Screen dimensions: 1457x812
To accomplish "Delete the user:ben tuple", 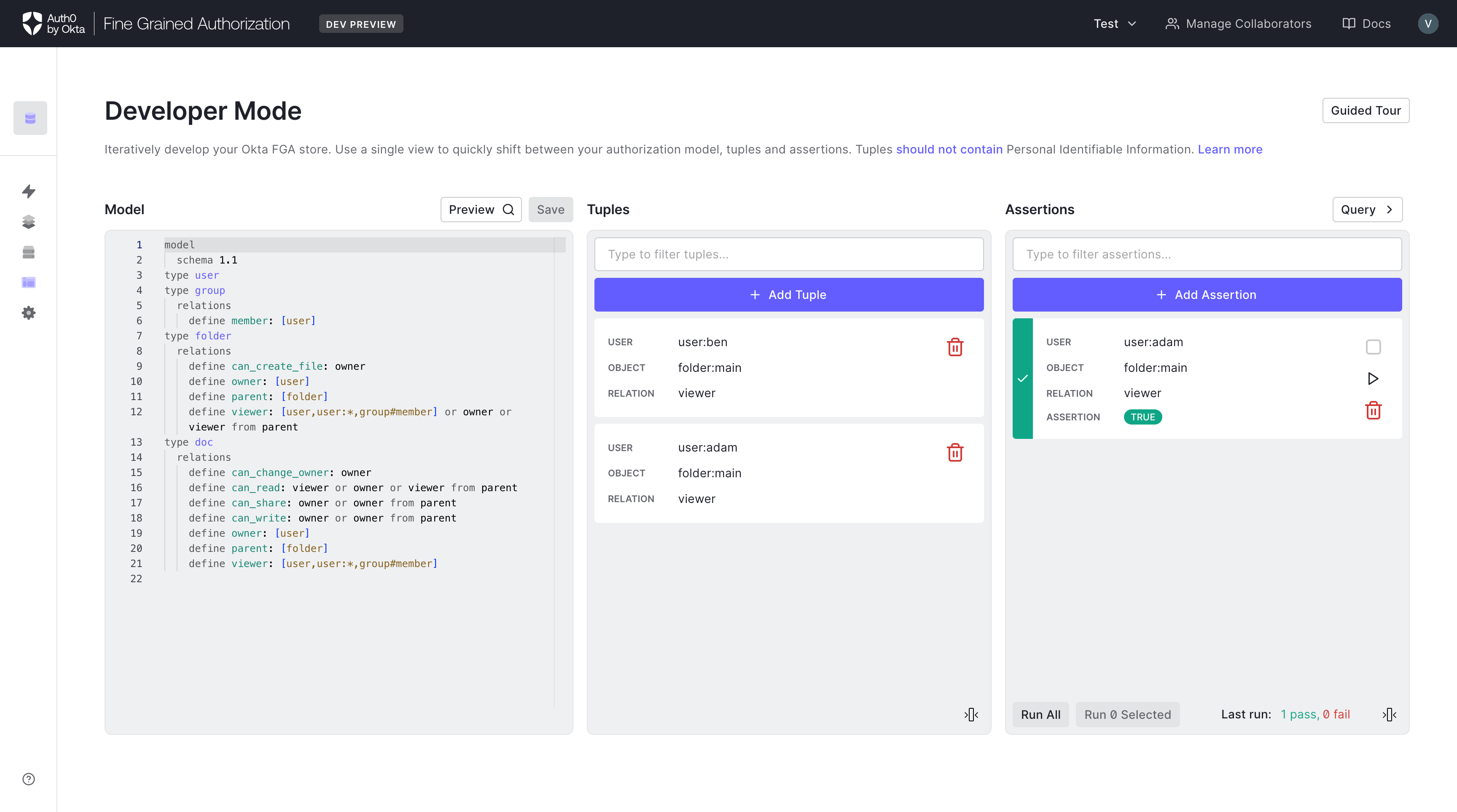I will (955, 347).
